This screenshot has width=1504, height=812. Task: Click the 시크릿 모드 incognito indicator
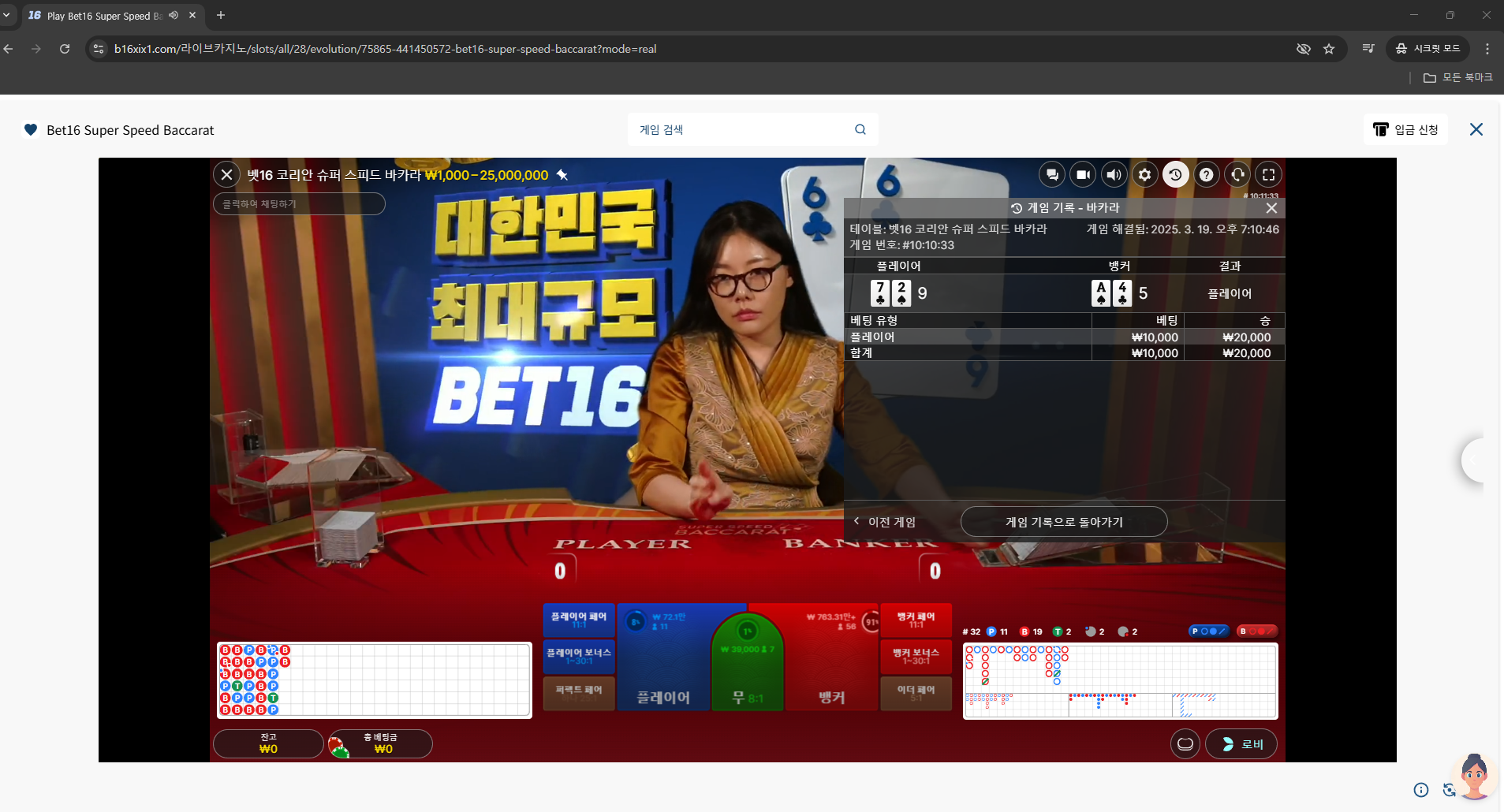coord(1428,49)
